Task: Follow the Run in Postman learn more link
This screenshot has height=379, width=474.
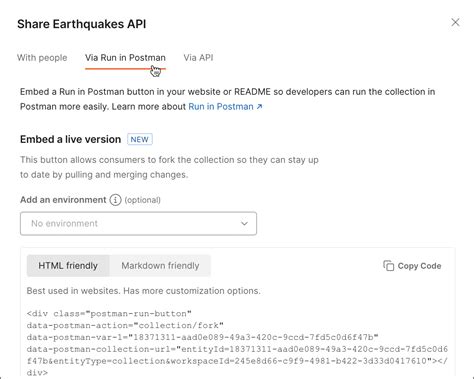Action: pyautogui.click(x=221, y=107)
